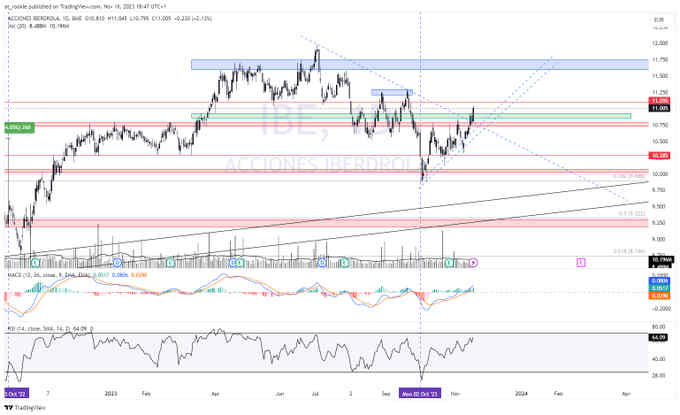This screenshot has width=680, height=415.
Task: Select the highlighted Mon 02 Oct '23 date label
Action: tap(420, 394)
